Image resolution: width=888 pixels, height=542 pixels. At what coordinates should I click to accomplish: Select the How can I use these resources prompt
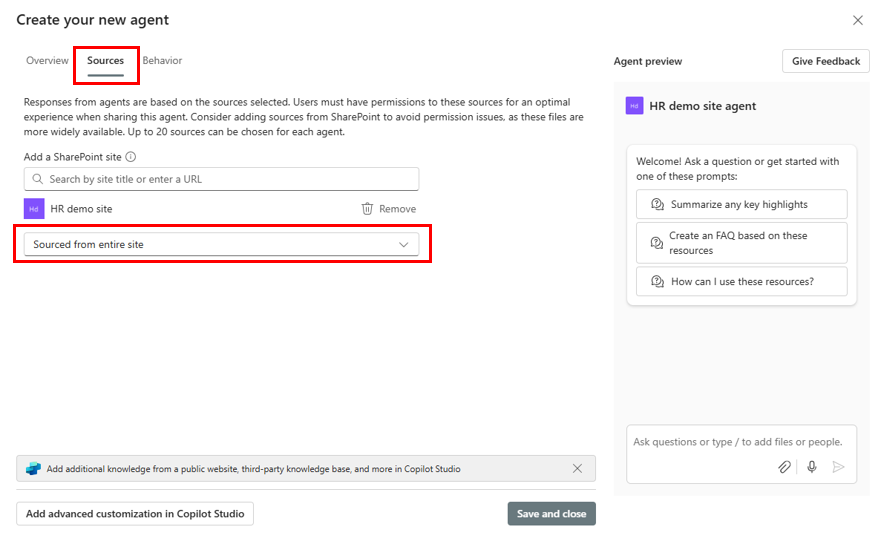point(741,281)
